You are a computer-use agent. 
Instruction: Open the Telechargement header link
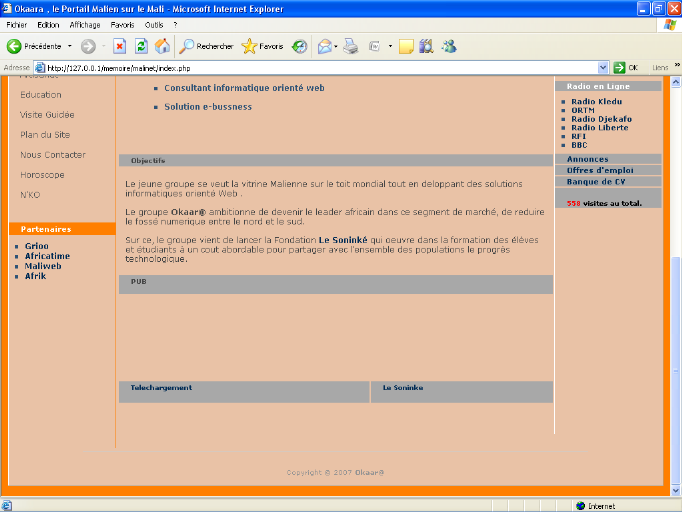[161, 388]
